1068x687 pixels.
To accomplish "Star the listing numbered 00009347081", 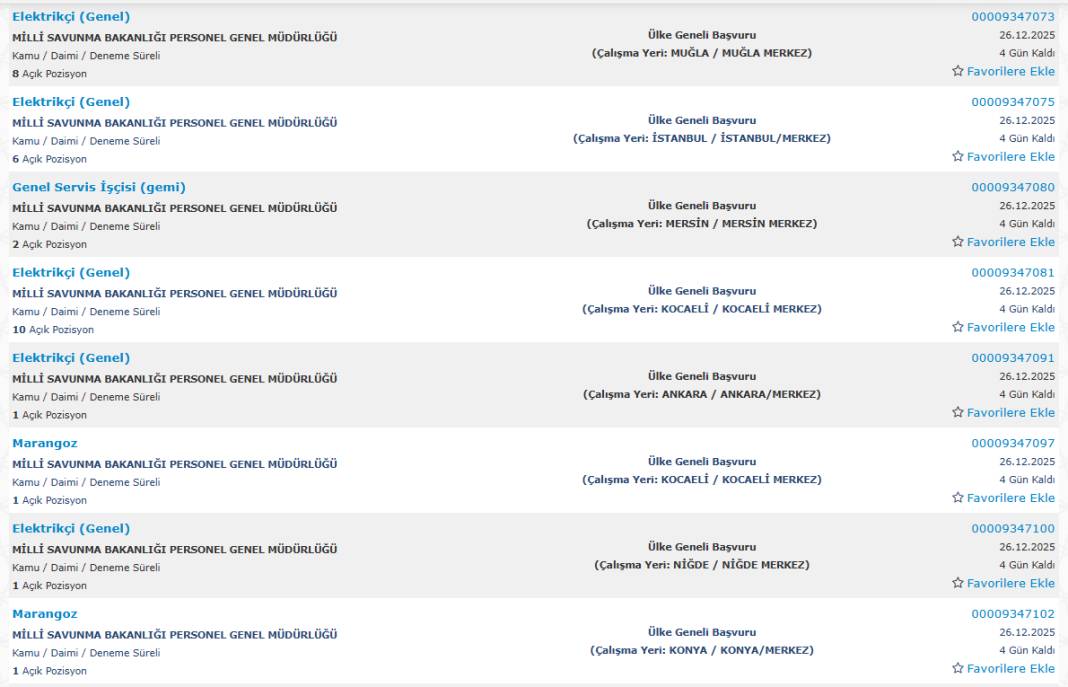I will click(x=958, y=327).
